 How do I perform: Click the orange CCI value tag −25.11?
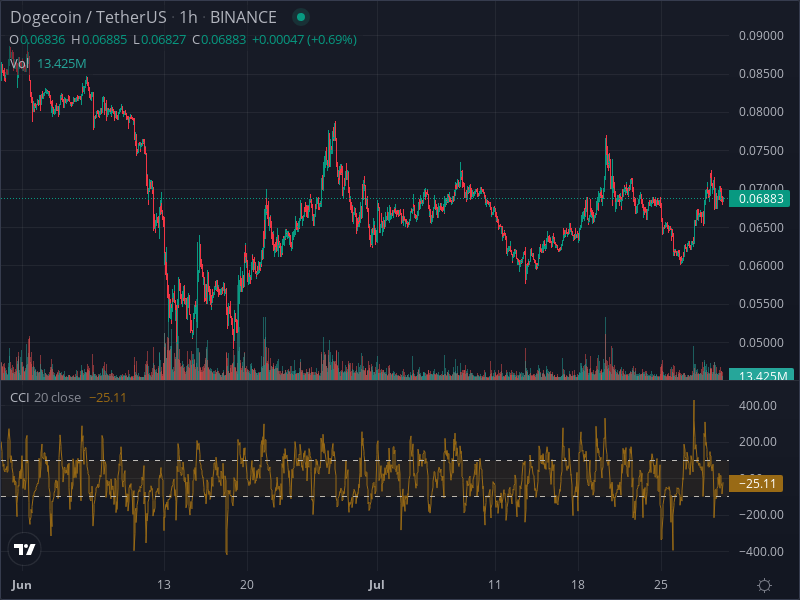tap(756, 483)
